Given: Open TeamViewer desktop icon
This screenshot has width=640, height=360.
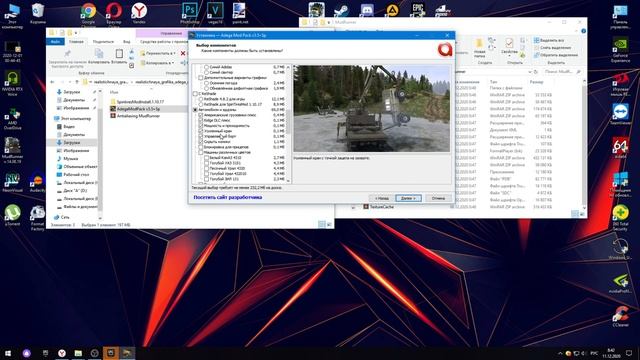Looking at the screenshot, I should click(x=620, y=113).
